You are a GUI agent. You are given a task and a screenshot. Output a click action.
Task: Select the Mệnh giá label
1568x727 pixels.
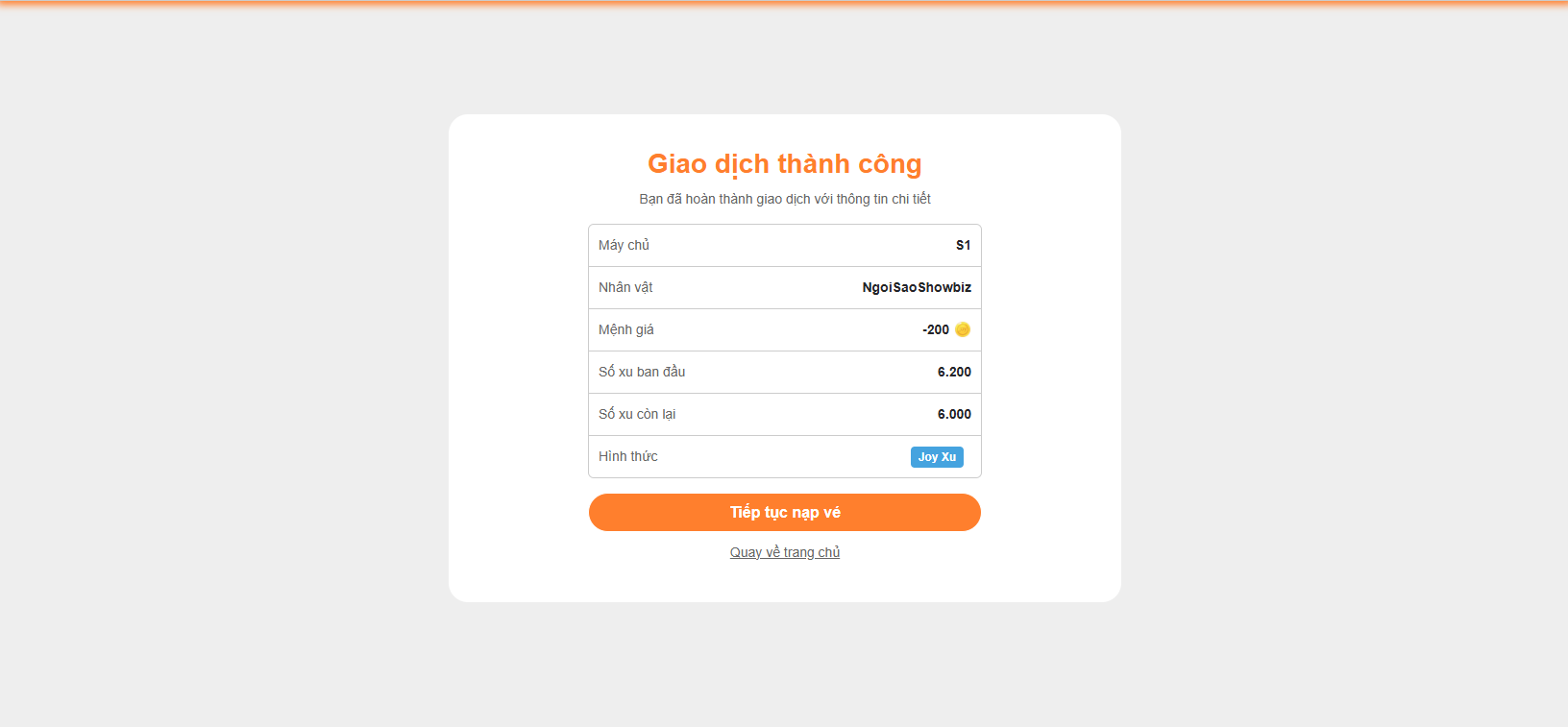point(625,329)
